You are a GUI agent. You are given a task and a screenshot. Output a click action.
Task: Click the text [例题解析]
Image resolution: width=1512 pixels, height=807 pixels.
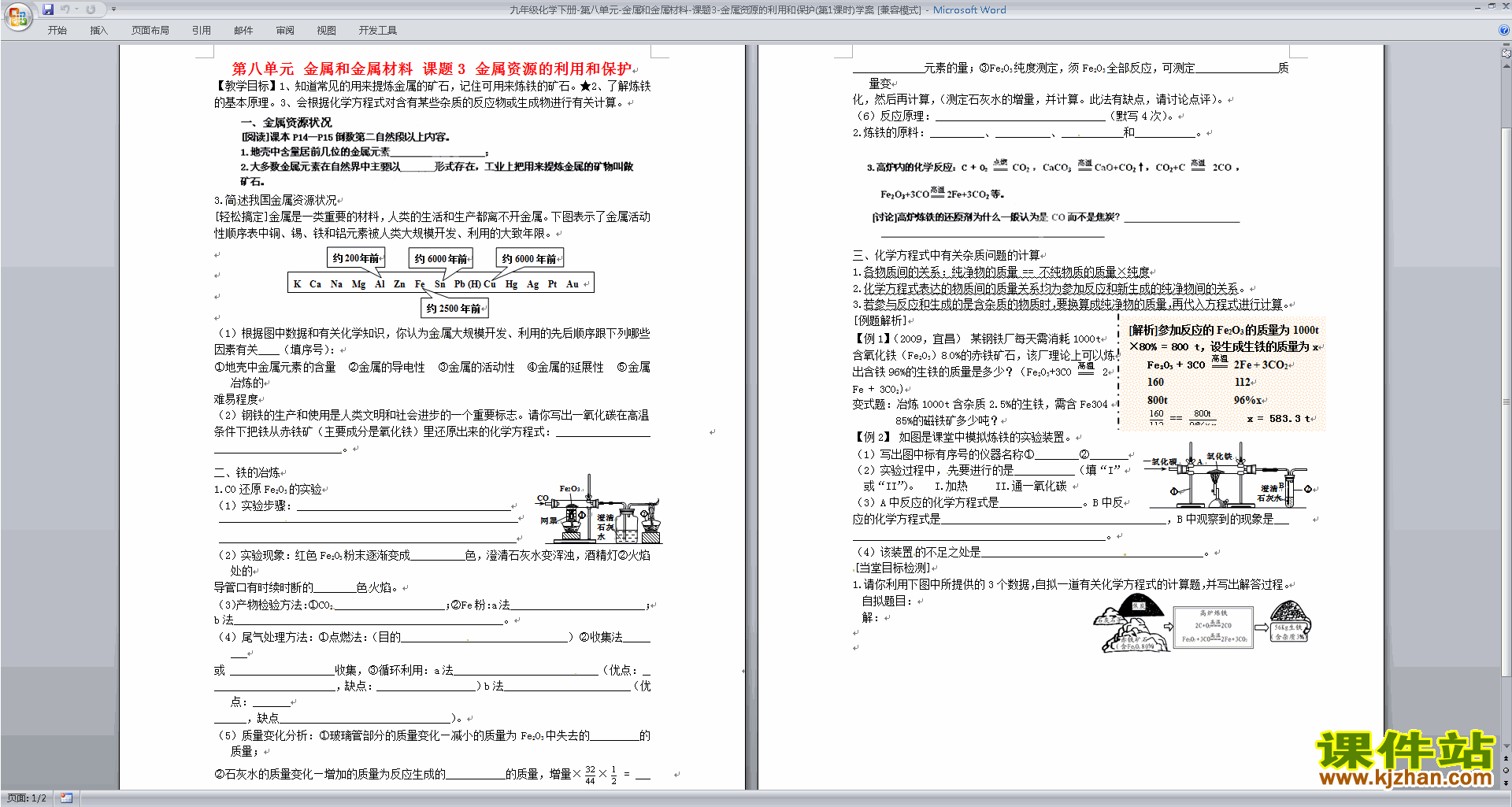(880, 320)
